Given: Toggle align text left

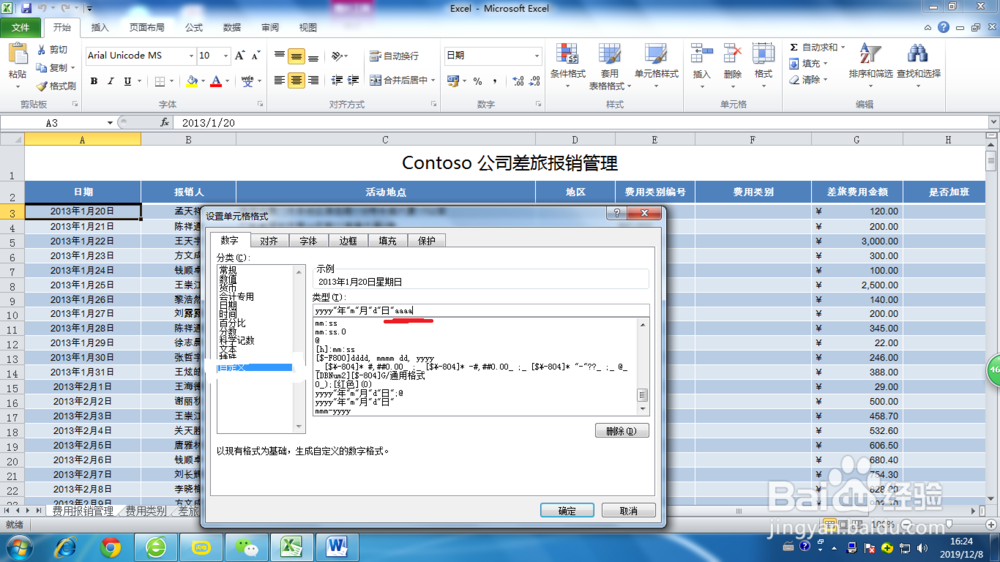Looking at the screenshot, I should coord(279,80).
